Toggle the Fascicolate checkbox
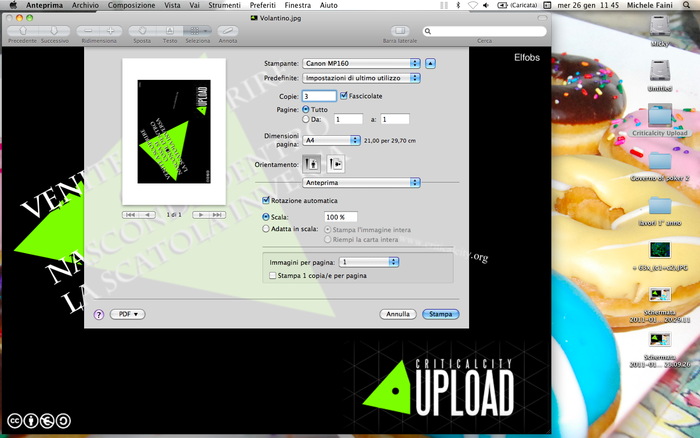This screenshot has width=700, height=438. pyautogui.click(x=344, y=96)
